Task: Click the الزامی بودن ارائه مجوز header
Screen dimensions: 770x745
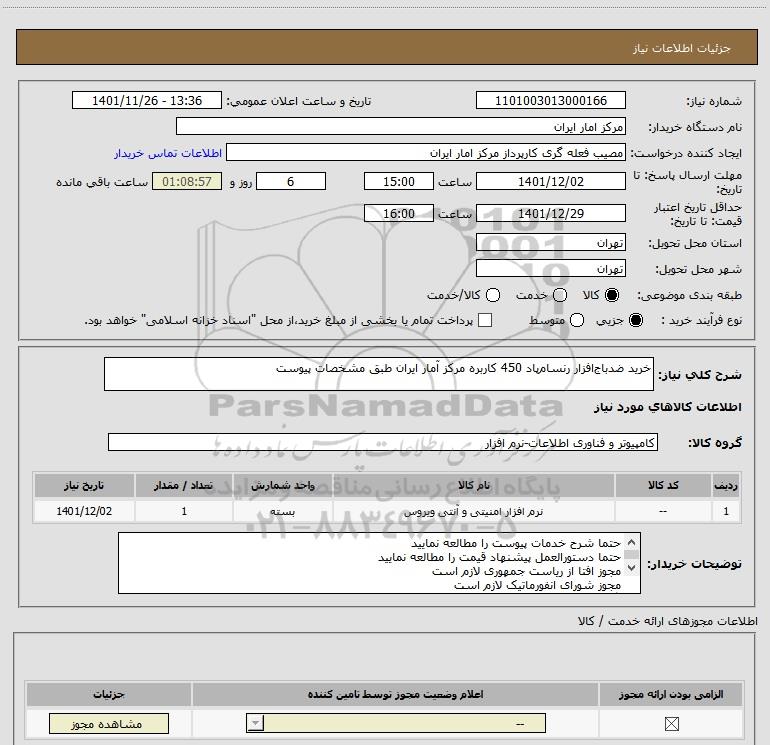Action: 671,694
